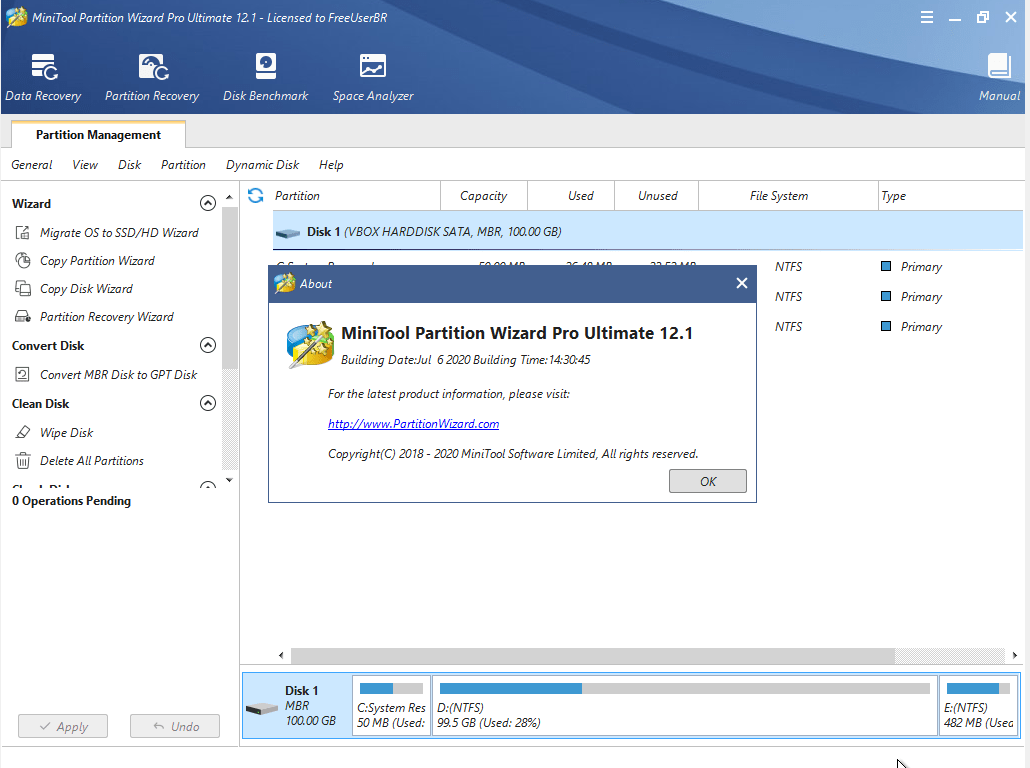Open the Dynamic Disk menu
This screenshot has height=768, width=1030.
(262, 165)
